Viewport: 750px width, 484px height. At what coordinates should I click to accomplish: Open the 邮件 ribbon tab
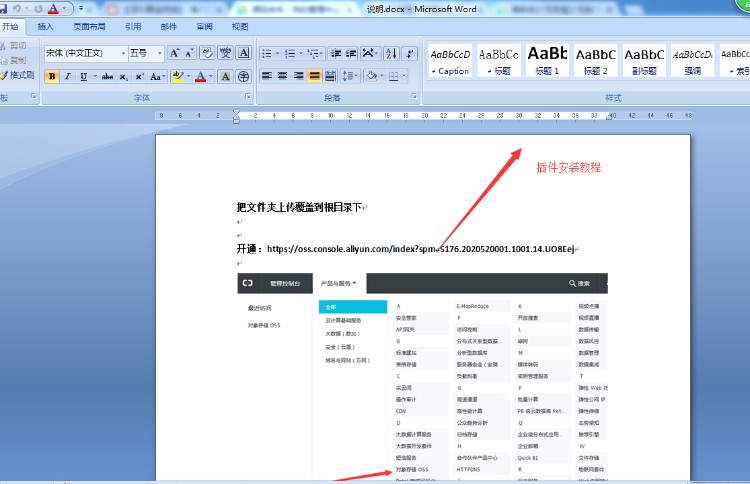[168, 27]
